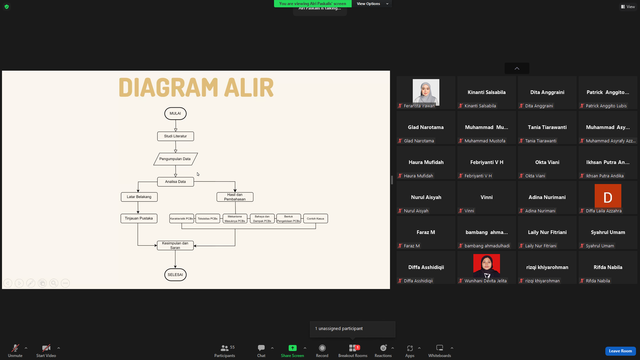
Task: Click the Kesimpulan dan Saran box
Action: pos(176,245)
